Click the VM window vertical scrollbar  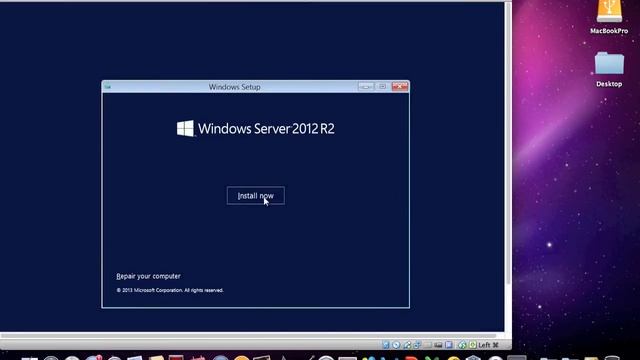point(508,143)
